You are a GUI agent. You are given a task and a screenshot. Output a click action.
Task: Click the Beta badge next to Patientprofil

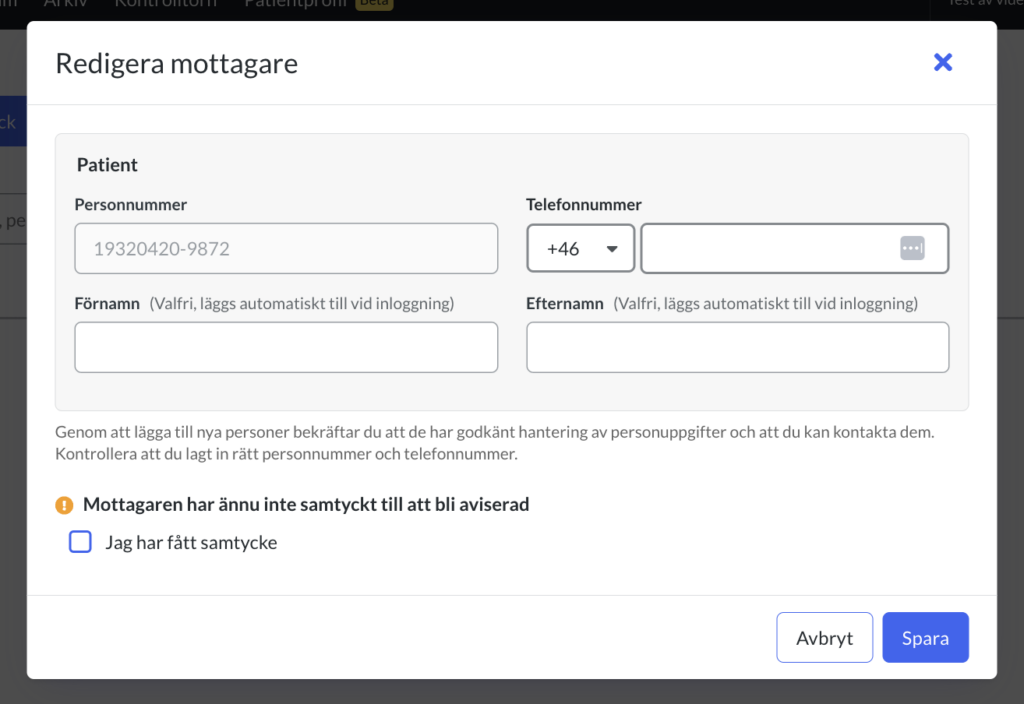(374, 4)
